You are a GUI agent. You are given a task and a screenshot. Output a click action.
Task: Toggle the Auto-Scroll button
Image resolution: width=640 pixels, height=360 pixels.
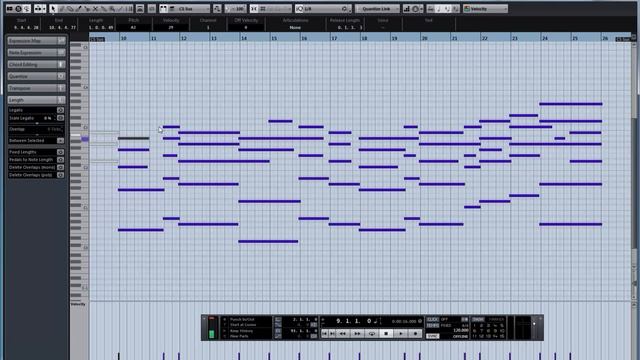coord(38,9)
